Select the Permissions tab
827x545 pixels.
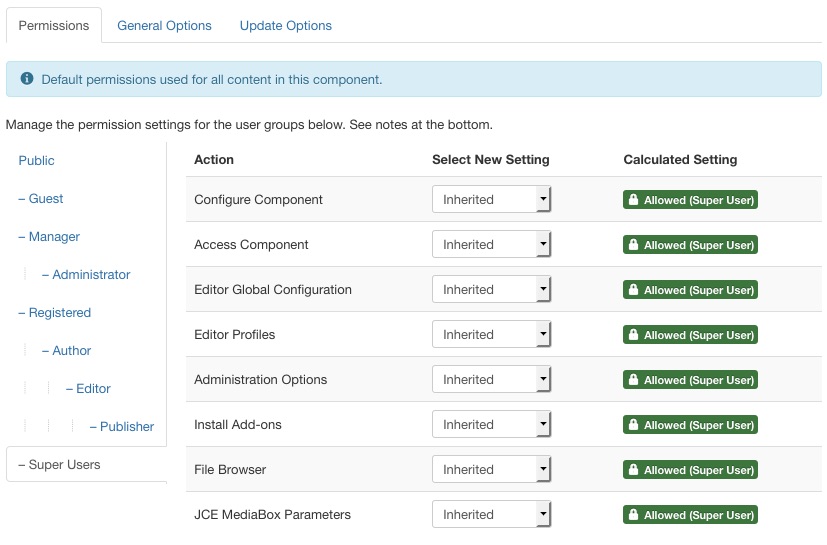(54, 26)
